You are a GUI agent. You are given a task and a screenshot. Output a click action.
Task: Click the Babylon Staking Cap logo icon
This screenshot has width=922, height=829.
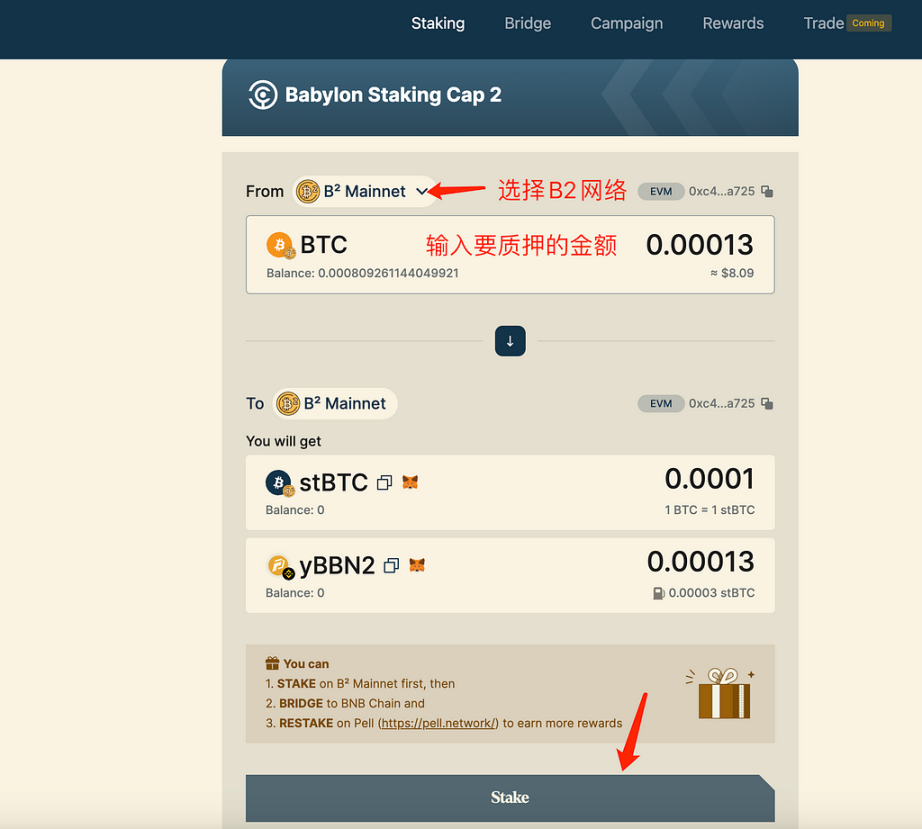point(262,95)
